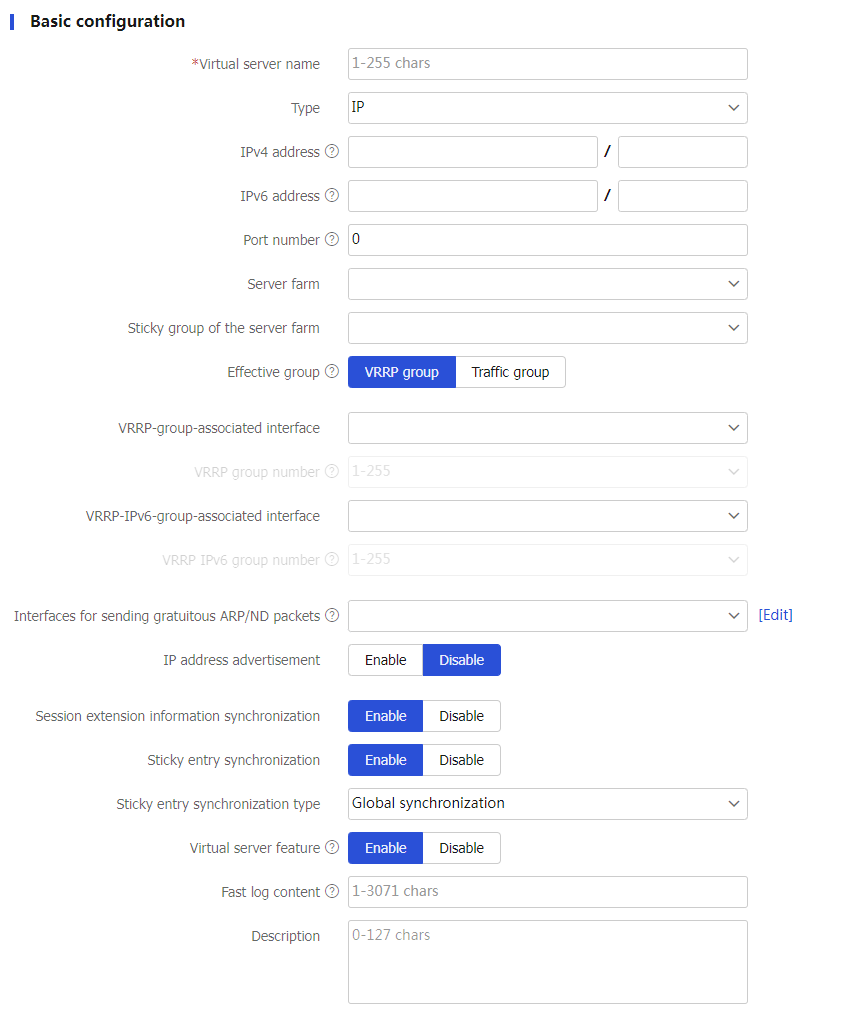Disable the Virtual server feature

(461, 848)
